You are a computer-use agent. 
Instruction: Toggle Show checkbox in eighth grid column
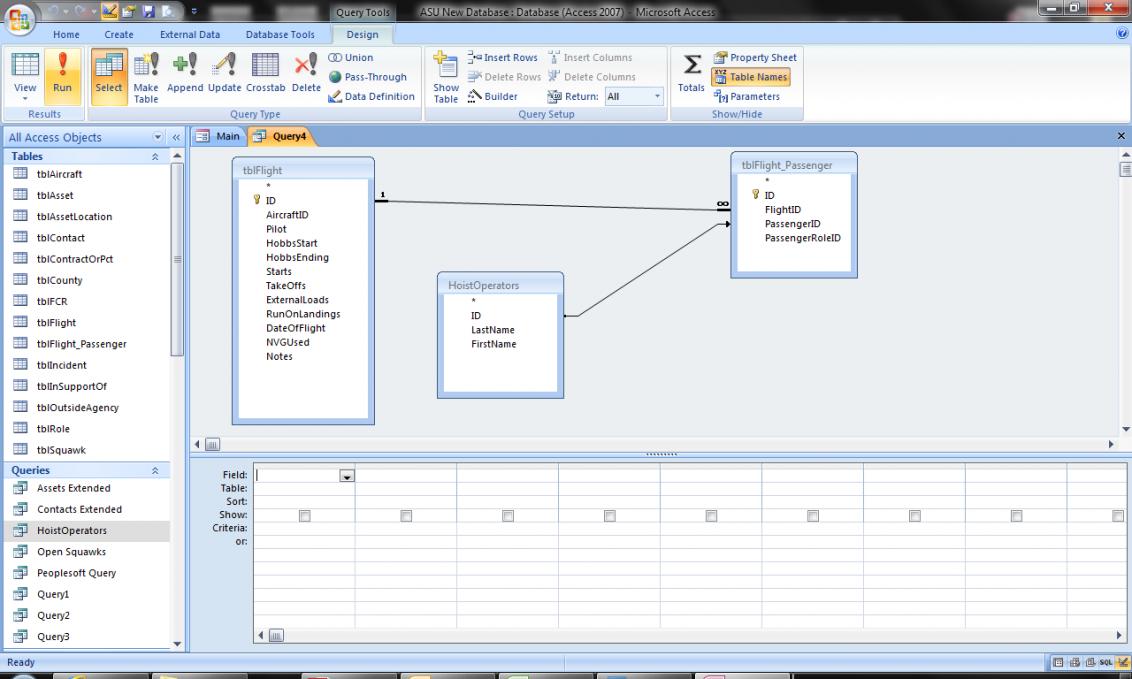point(1017,516)
